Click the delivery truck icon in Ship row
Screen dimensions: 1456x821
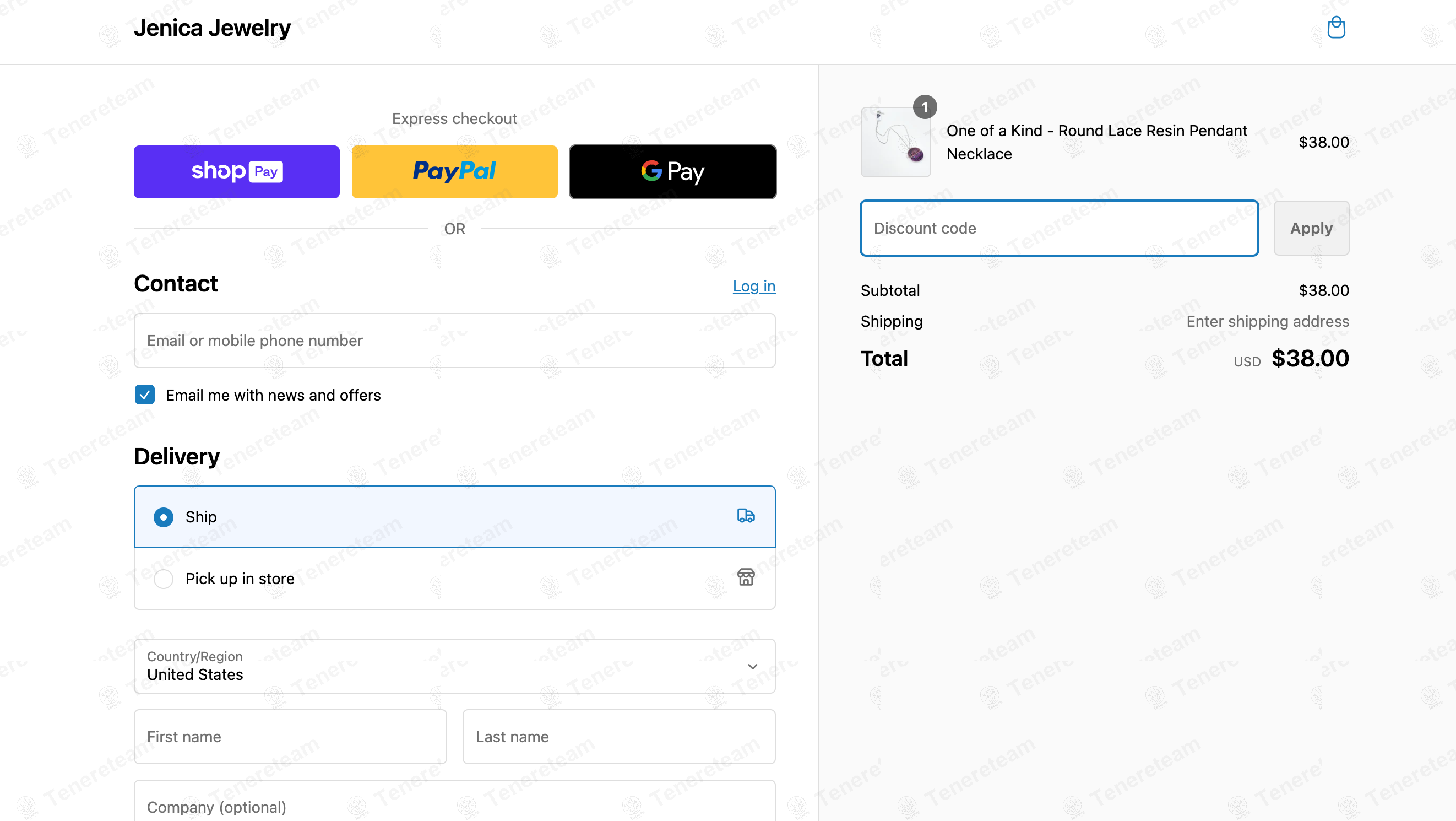click(x=746, y=516)
